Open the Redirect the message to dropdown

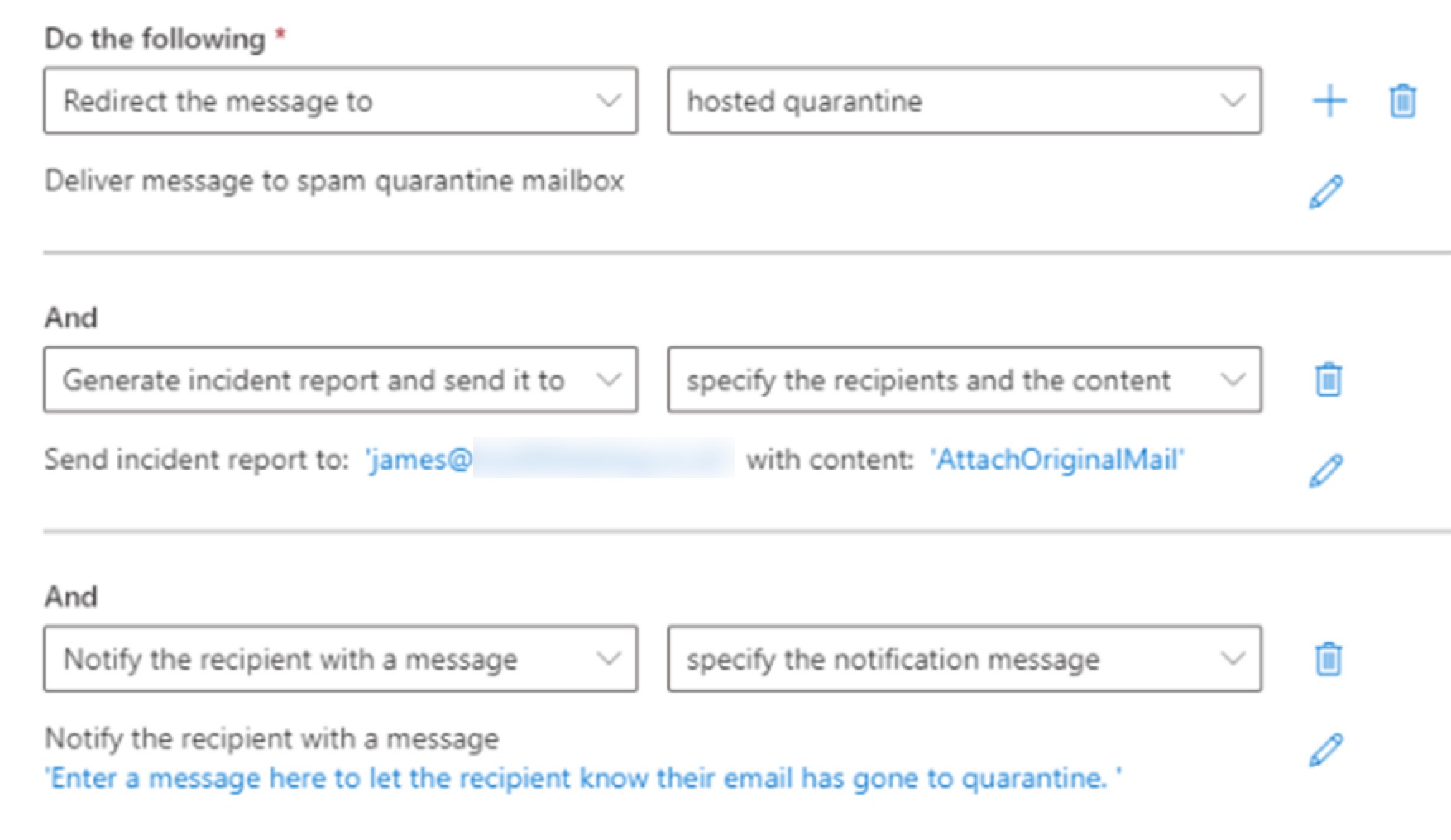click(341, 101)
